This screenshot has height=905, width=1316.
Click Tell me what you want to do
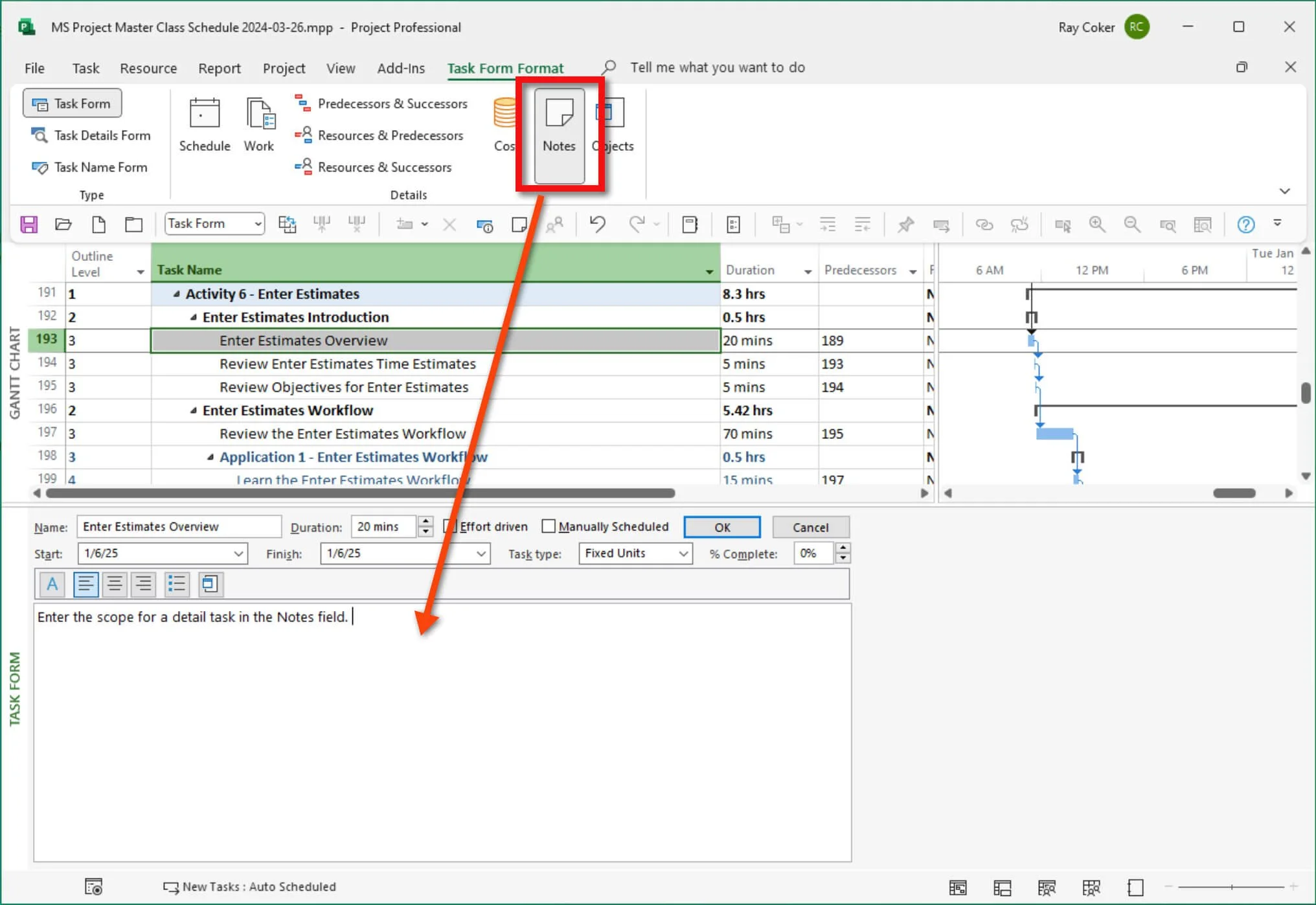(x=717, y=67)
